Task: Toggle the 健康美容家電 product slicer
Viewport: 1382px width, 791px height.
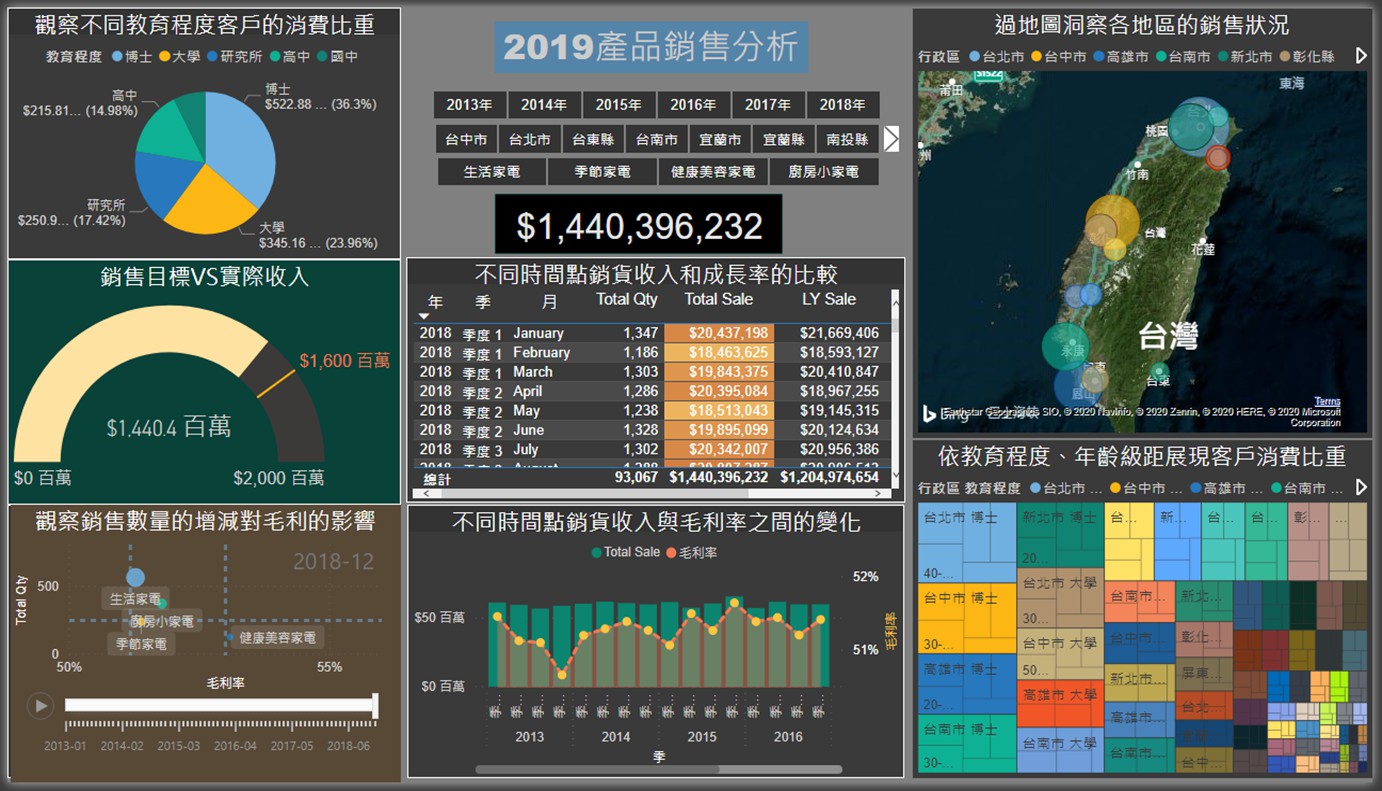Action: point(713,171)
